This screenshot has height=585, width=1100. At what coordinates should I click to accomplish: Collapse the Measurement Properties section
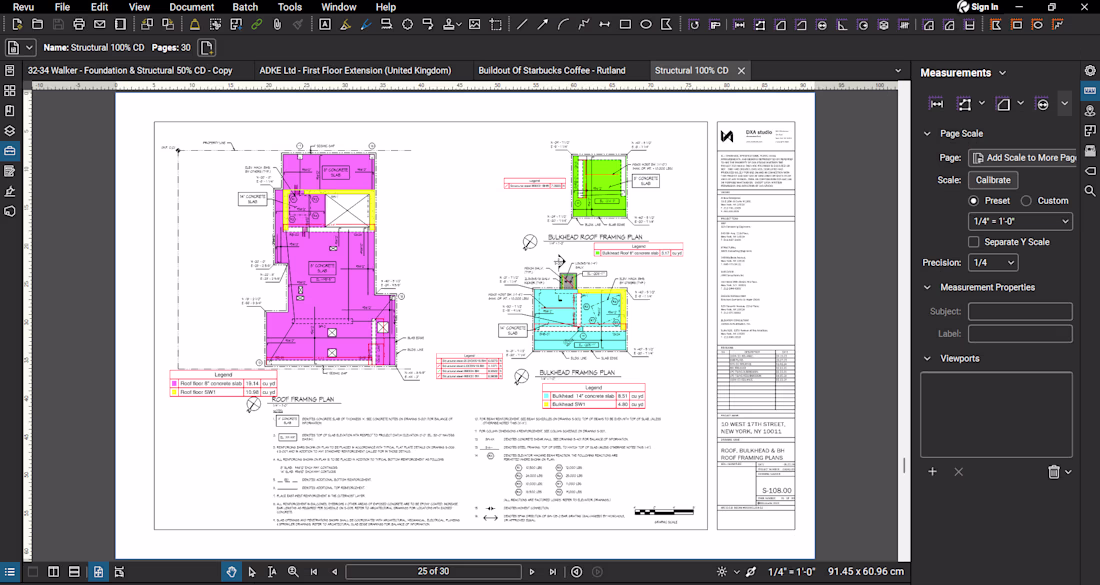(x=927, y=288)
